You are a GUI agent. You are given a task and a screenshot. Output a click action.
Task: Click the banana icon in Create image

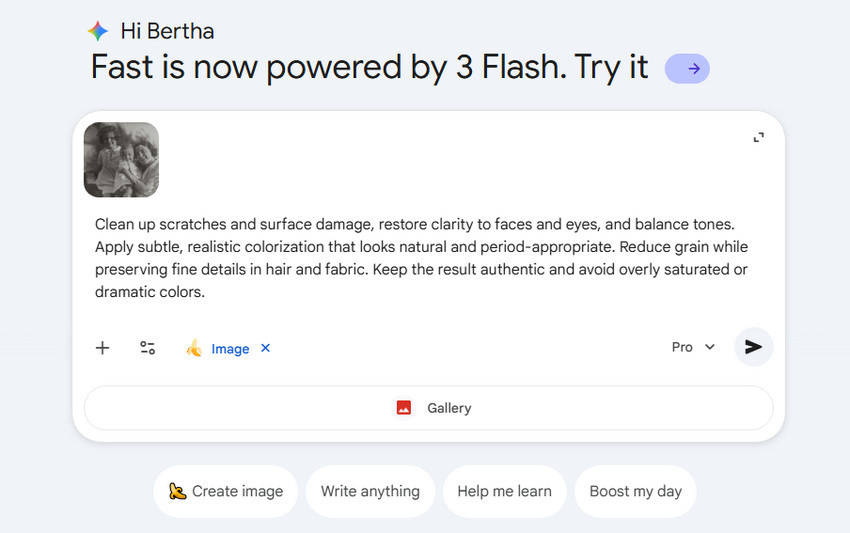click(x=178, y=491)
